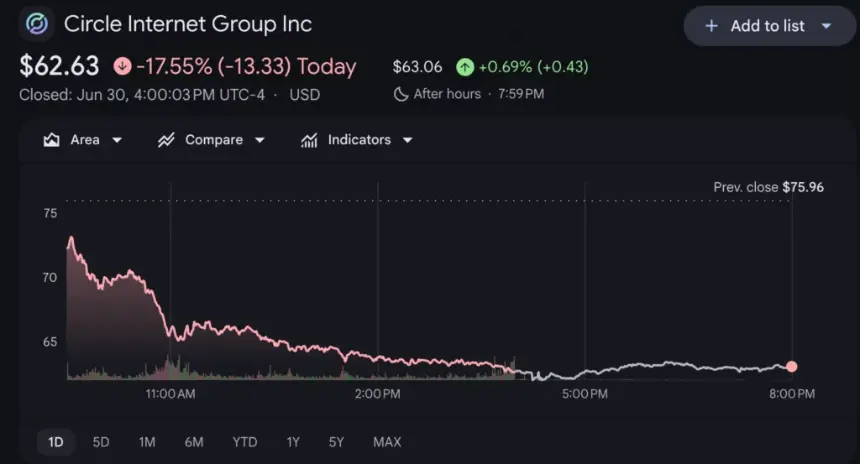Expand the Add to list dropdown arrow
The image size is (860, 464).
[826, 26]
